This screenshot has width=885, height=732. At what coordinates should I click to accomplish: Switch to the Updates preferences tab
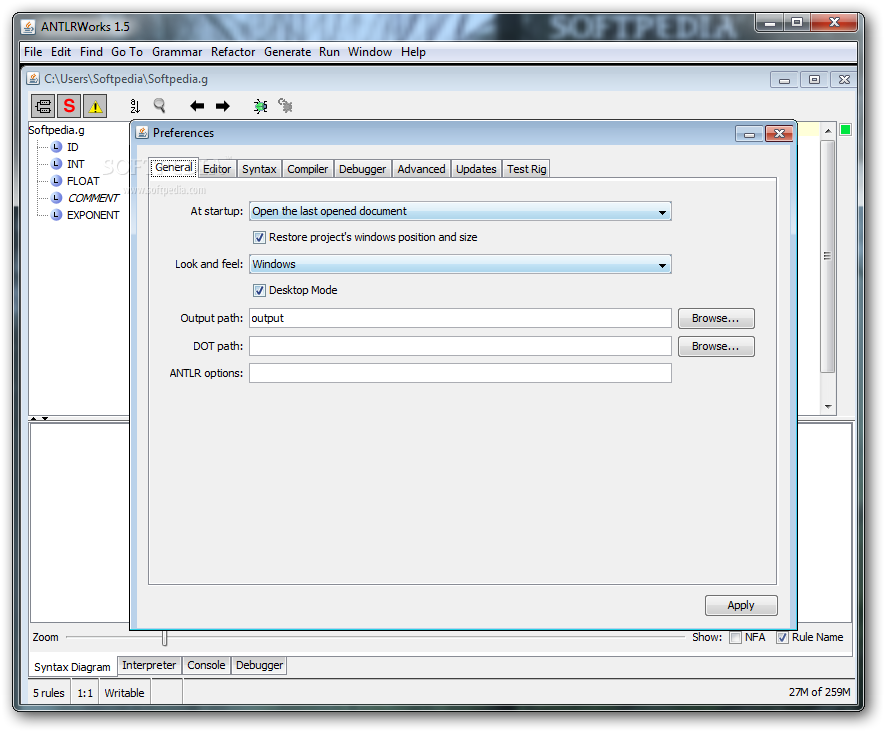coord(476,169)
